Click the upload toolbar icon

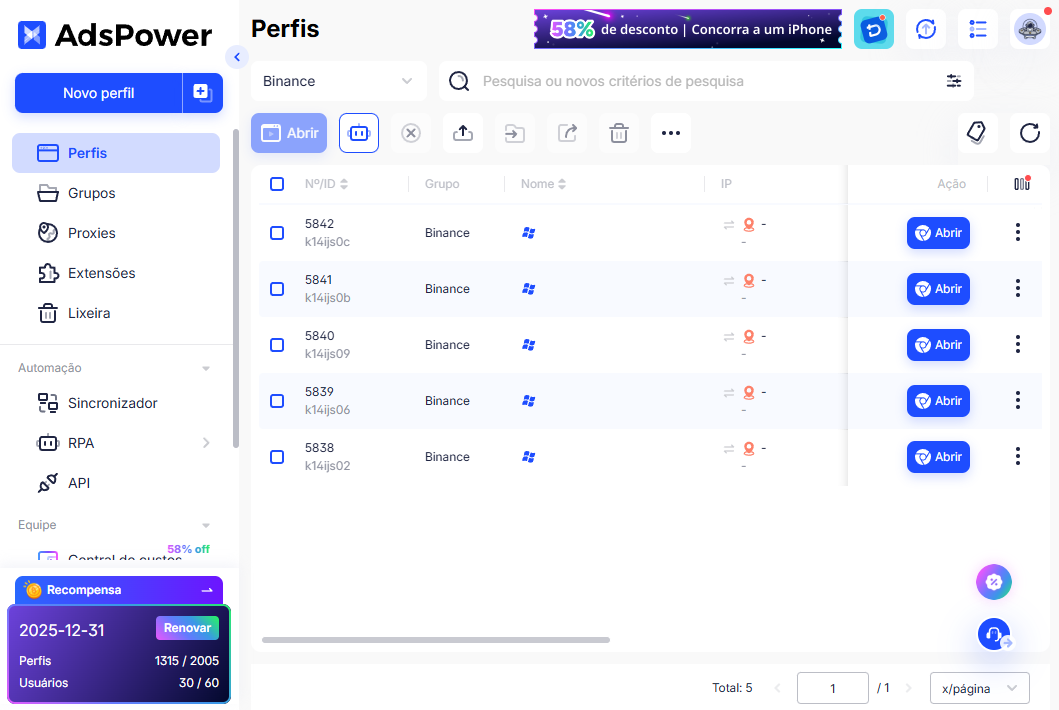[x=463, y=133]
